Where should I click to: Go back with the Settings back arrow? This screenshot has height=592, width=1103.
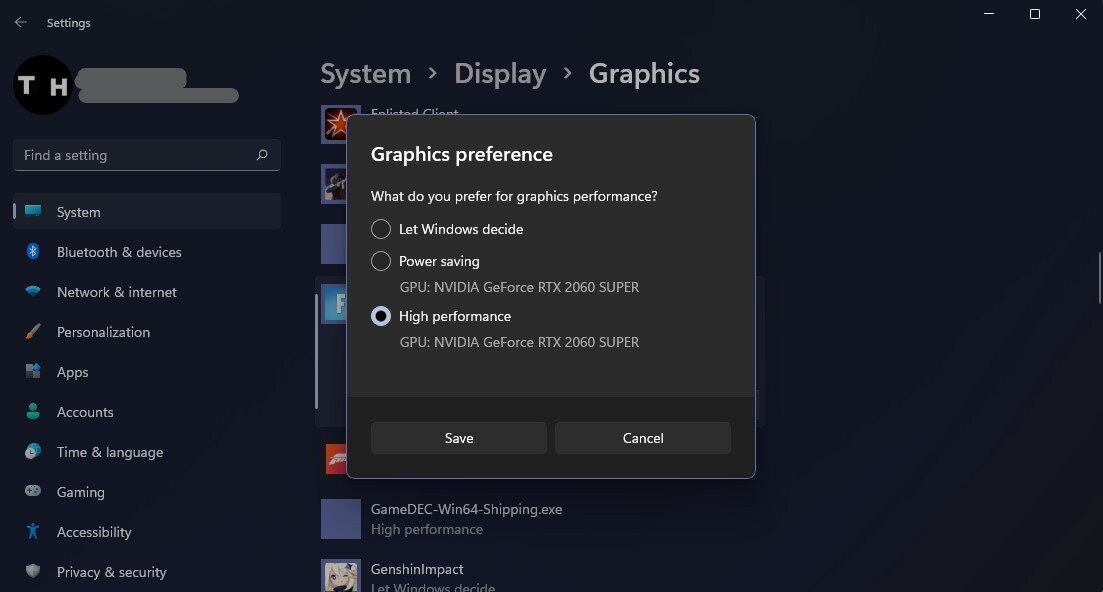point(20,22)
